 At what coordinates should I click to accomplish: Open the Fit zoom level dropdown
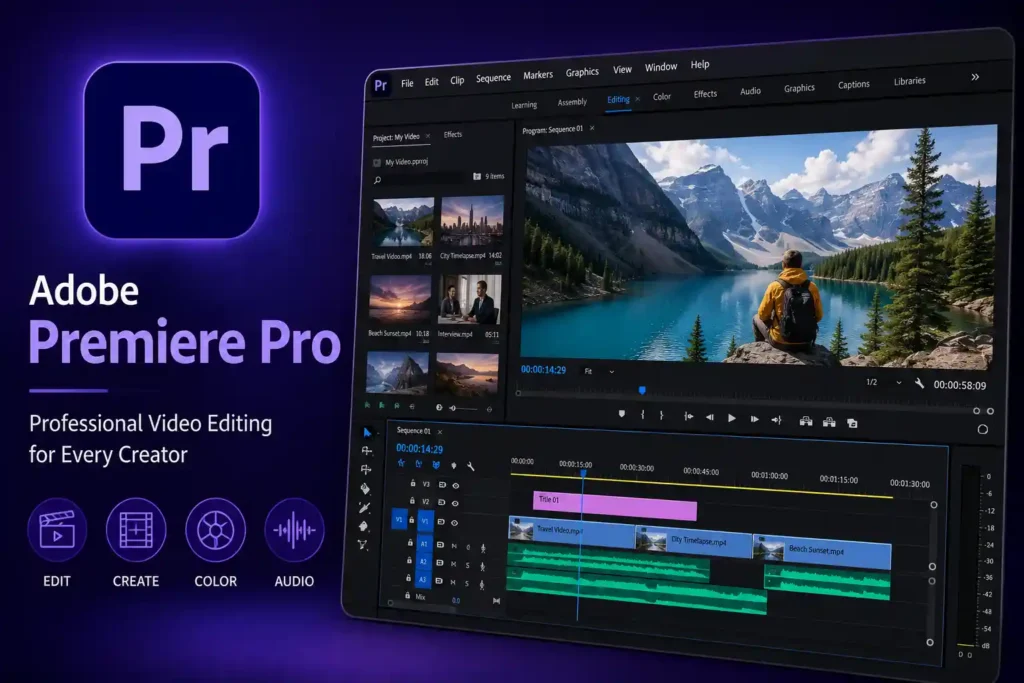(599, 371)
